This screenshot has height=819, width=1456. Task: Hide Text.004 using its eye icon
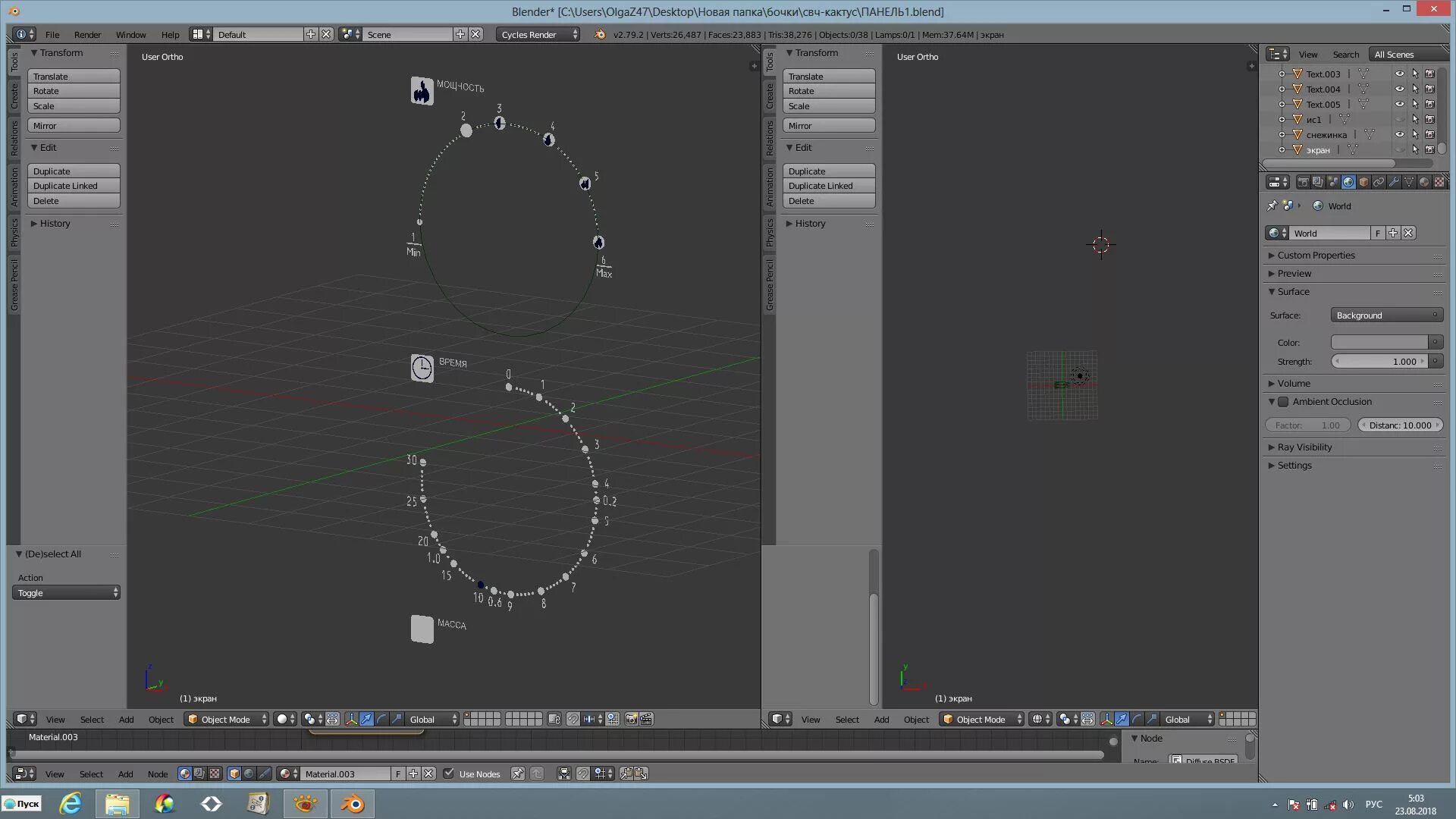click(x=1399, y=89)
